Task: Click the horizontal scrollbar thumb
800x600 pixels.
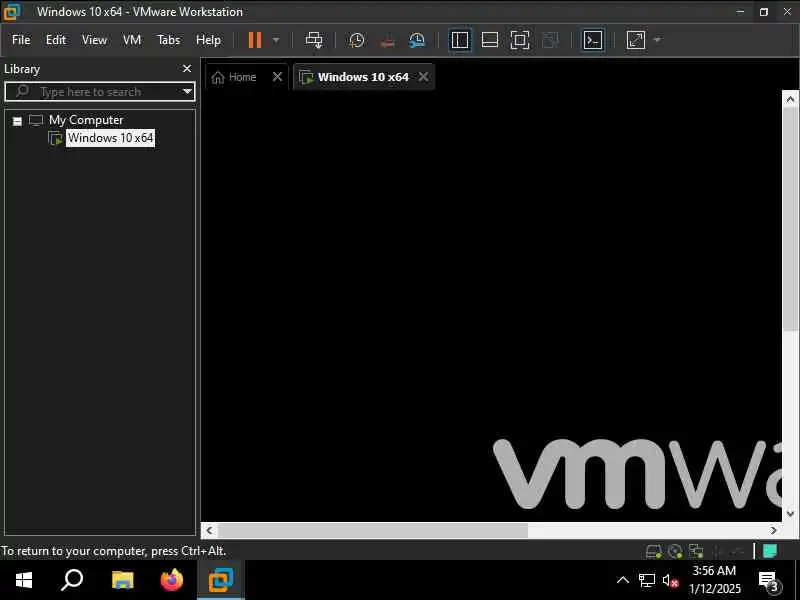Action: coord(373,531)
